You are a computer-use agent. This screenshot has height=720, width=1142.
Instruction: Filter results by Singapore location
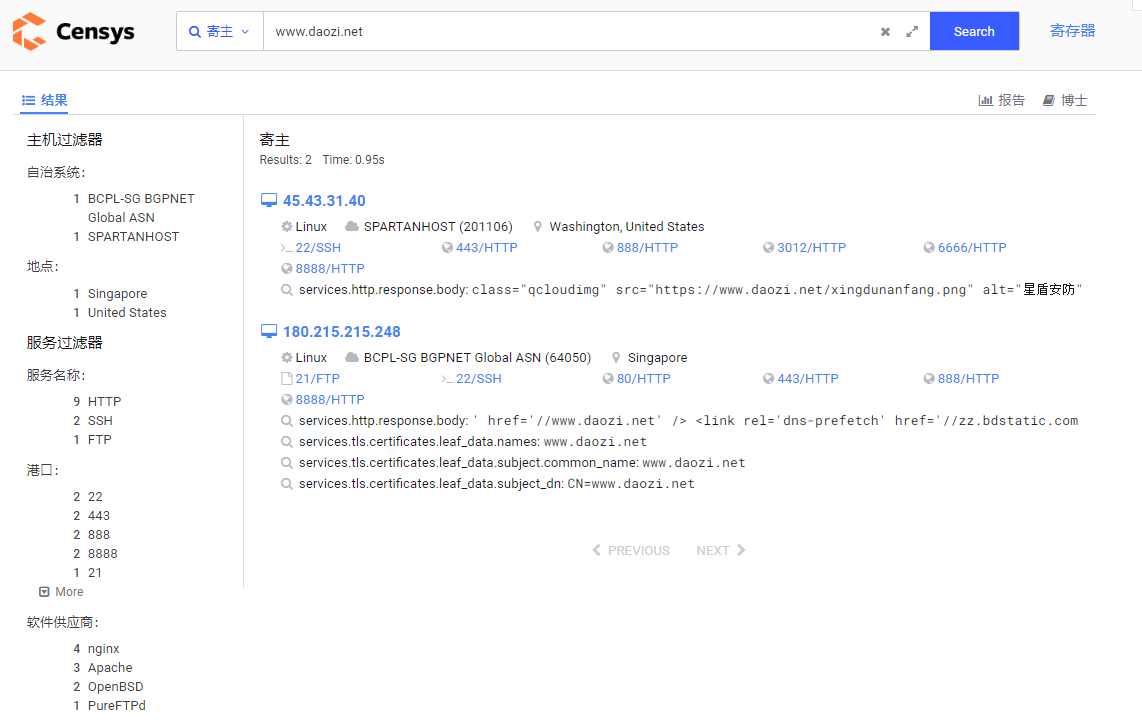(x=117, y=293)
